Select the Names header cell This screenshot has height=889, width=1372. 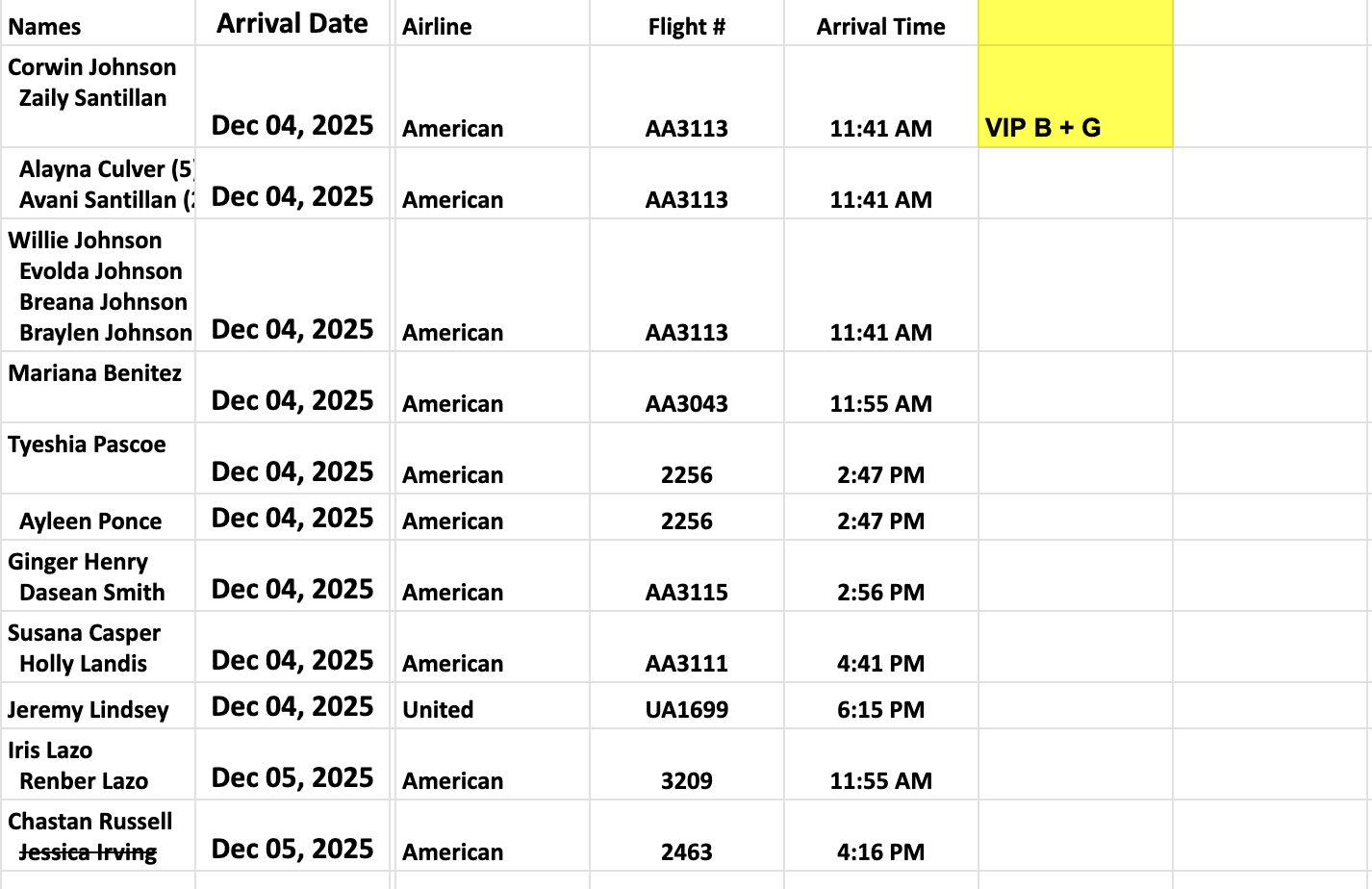pyautogui.click(x=97, y=23)
